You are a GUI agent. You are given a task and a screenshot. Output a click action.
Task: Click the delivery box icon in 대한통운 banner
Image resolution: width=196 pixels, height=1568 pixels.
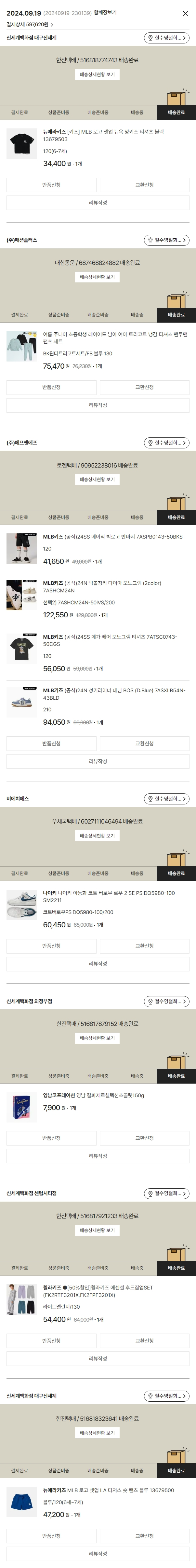pos(176,300)
